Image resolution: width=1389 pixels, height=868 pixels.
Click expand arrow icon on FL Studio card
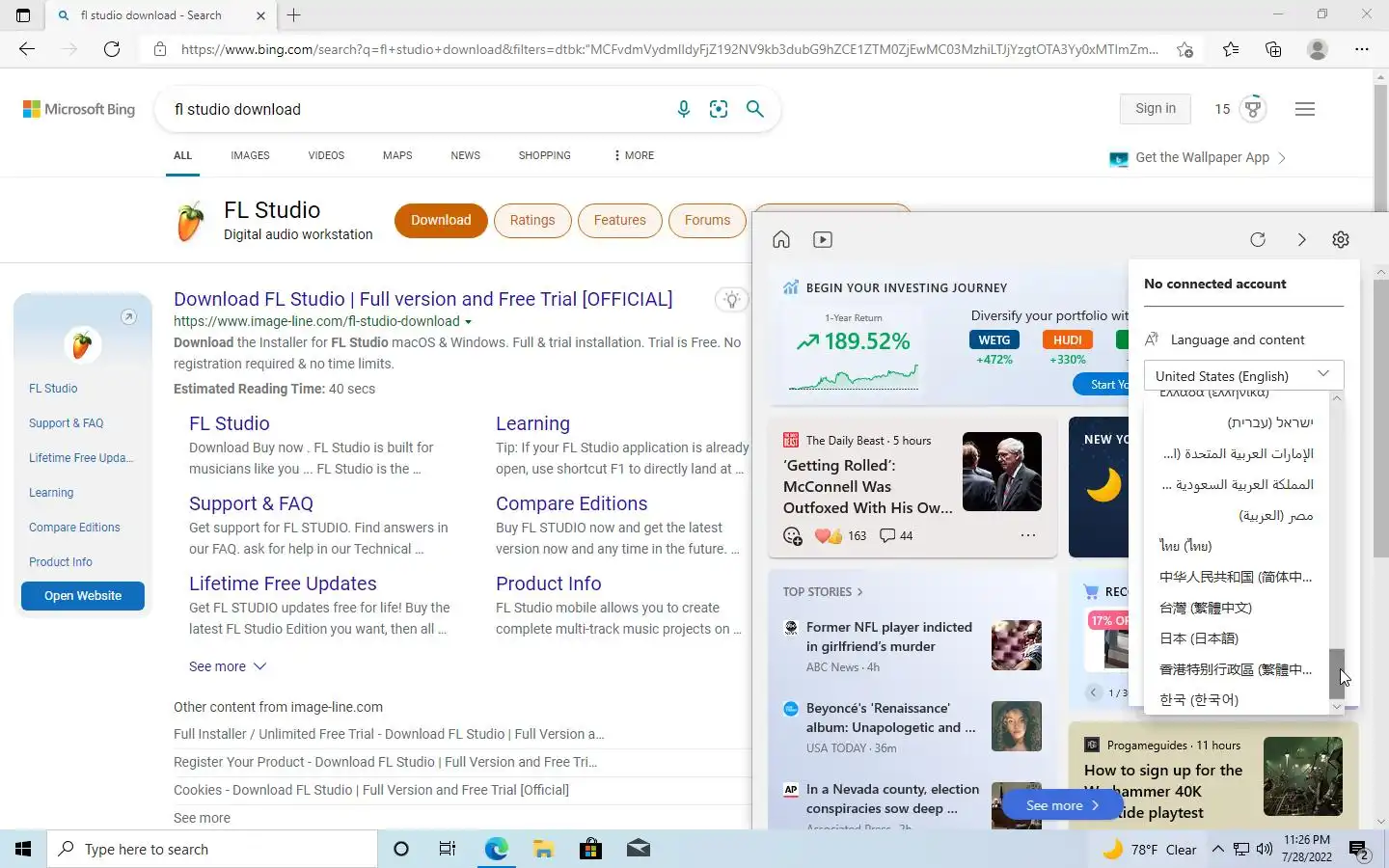[x=128, y=316]
